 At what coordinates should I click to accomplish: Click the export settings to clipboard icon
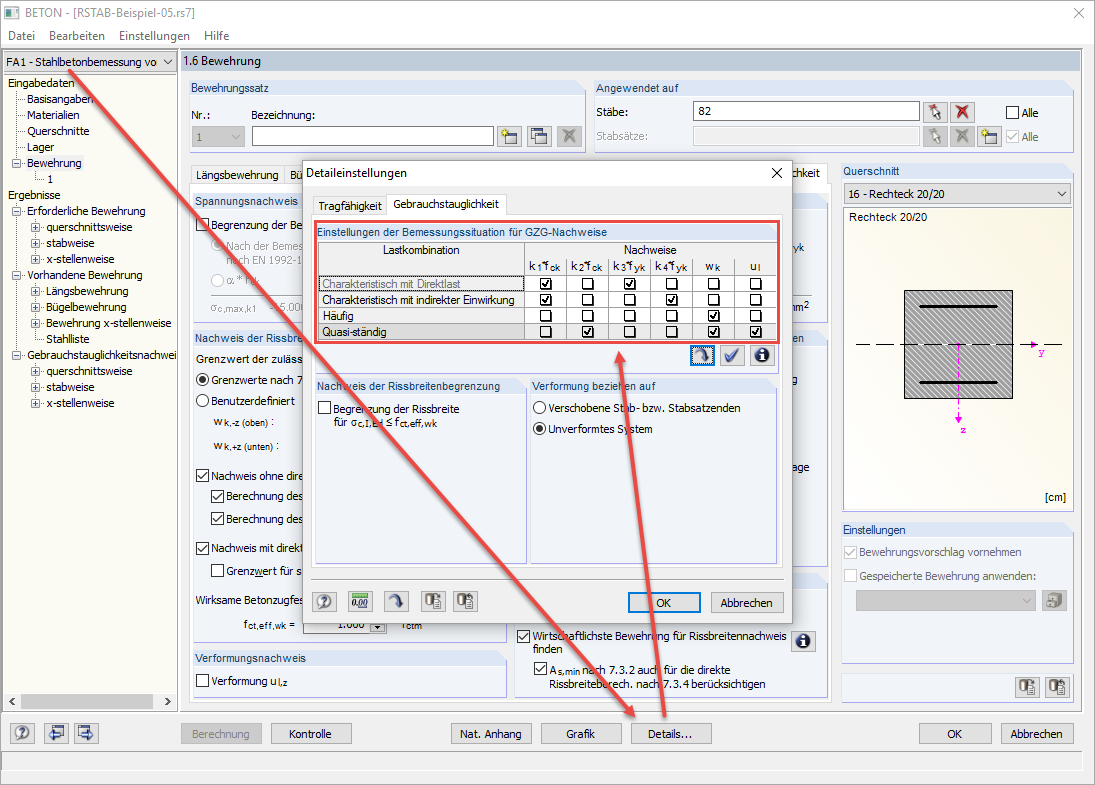[x=432, y=600]
